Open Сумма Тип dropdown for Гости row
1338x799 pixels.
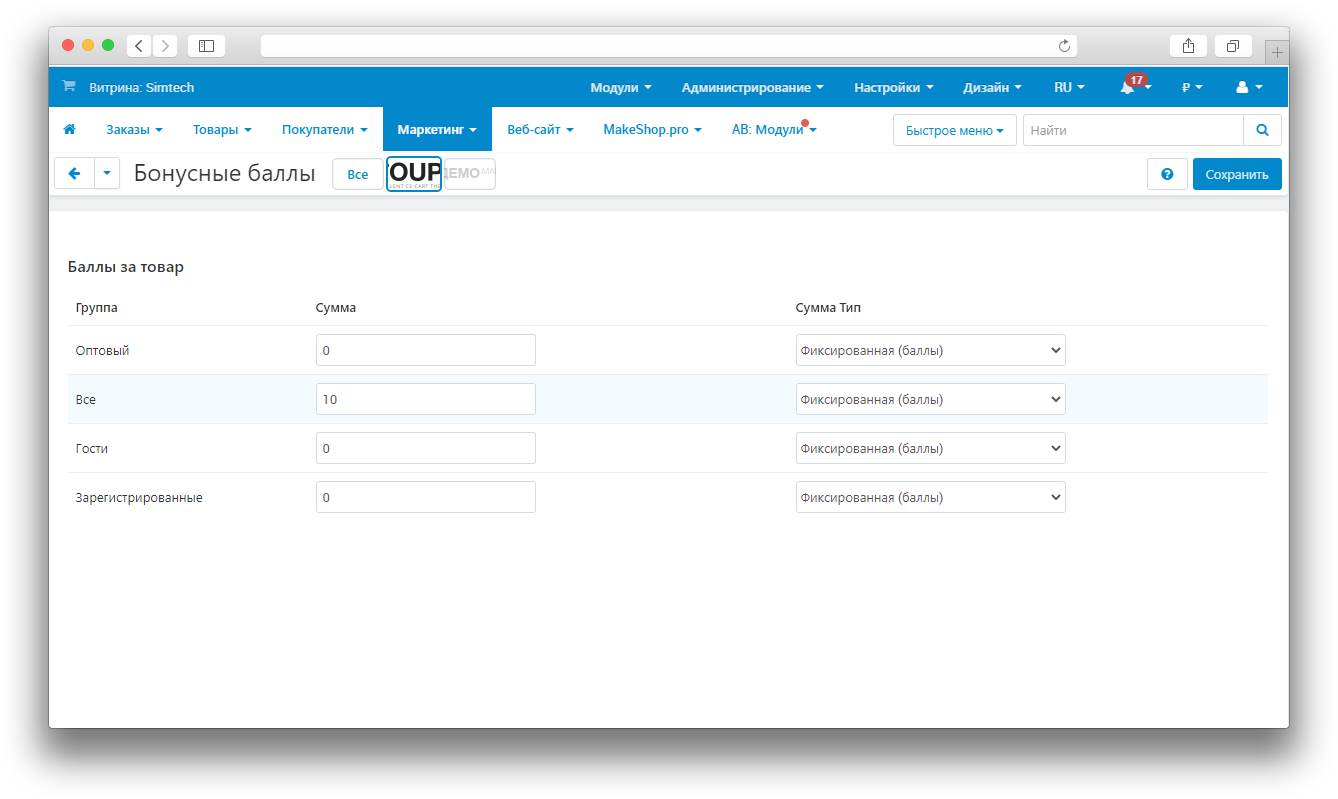pos(930,448)
